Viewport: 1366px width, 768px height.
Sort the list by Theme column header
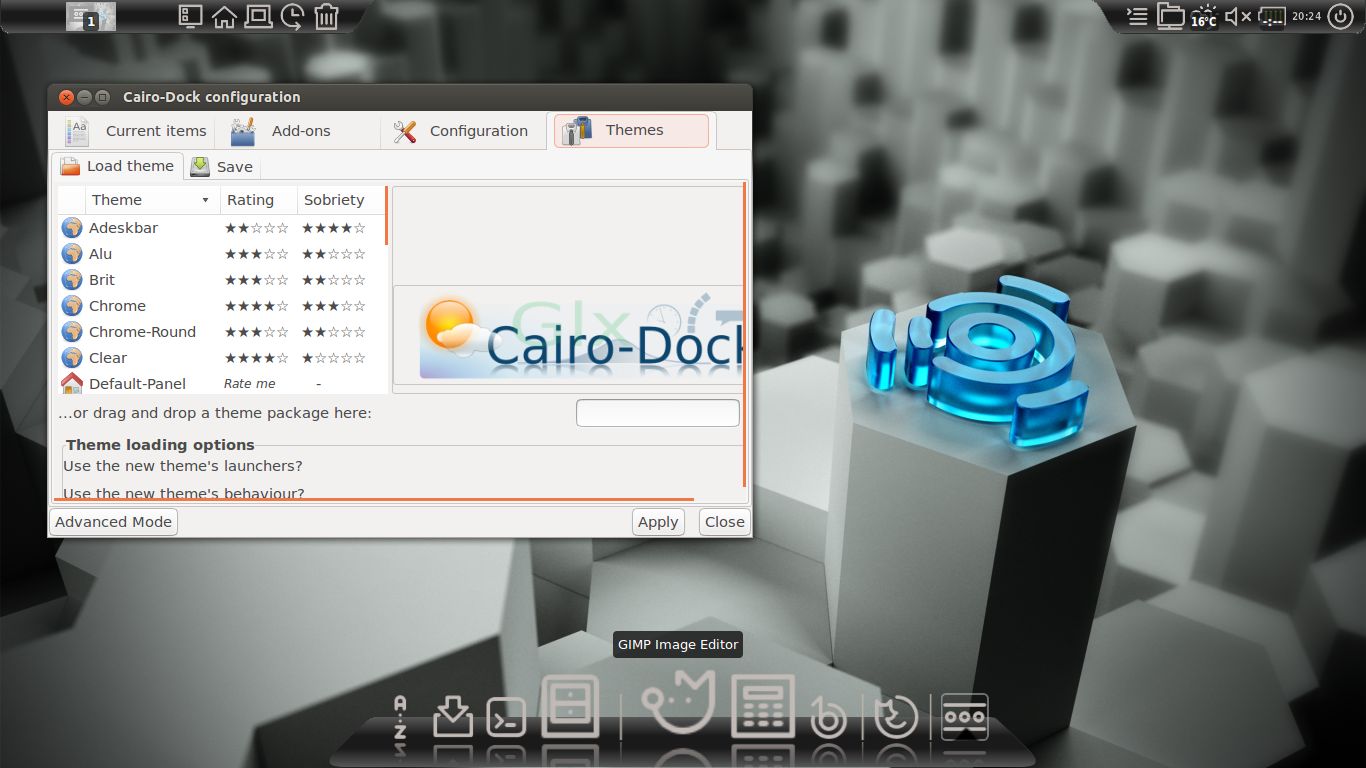point(152,200)
